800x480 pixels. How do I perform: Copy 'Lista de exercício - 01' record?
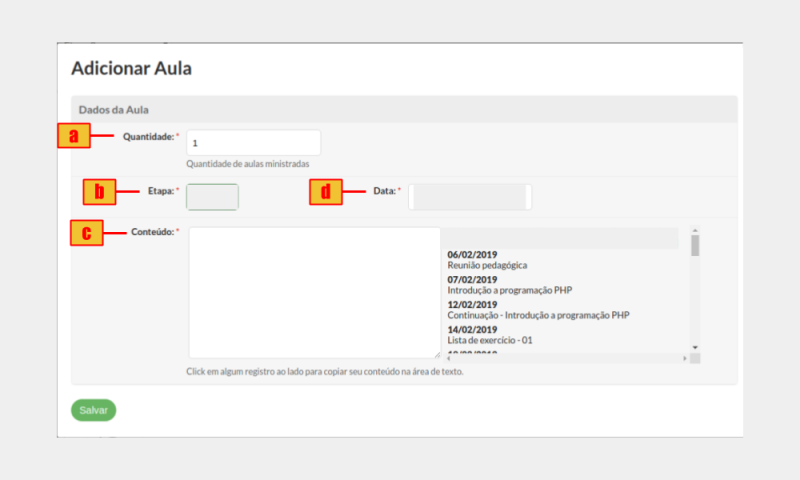point(490,340)
